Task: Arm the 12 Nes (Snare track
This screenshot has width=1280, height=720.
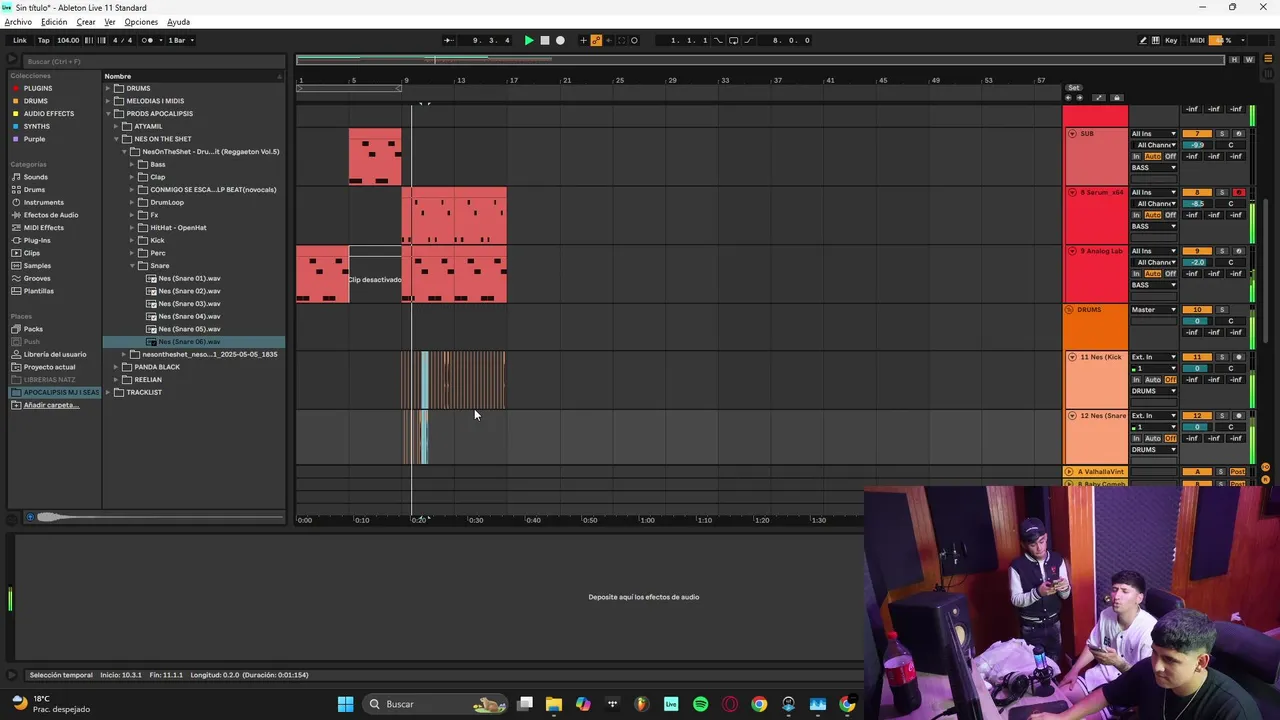Action: tap(1239, 416)
